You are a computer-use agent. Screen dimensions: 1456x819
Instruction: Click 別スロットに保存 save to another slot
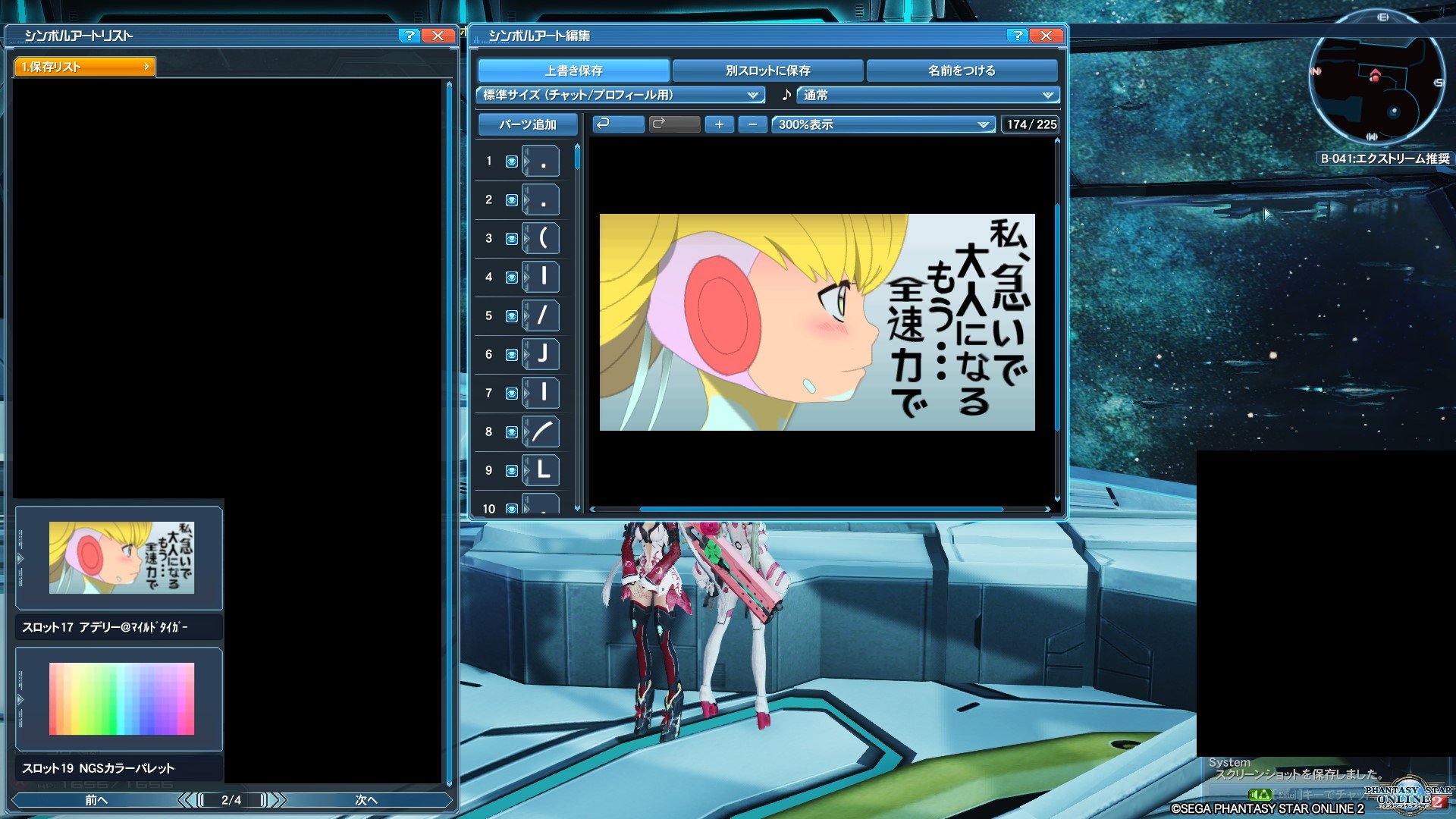pyautogui.click(x=767, y=71)
